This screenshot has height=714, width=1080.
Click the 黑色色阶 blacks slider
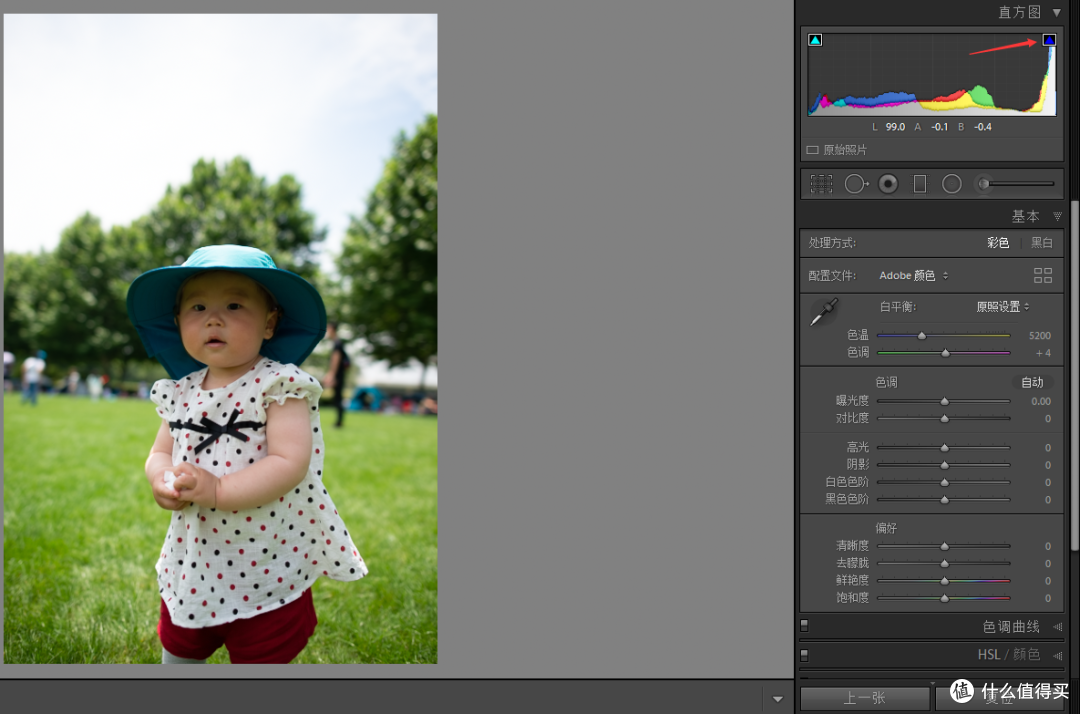(x=943, y=499)
